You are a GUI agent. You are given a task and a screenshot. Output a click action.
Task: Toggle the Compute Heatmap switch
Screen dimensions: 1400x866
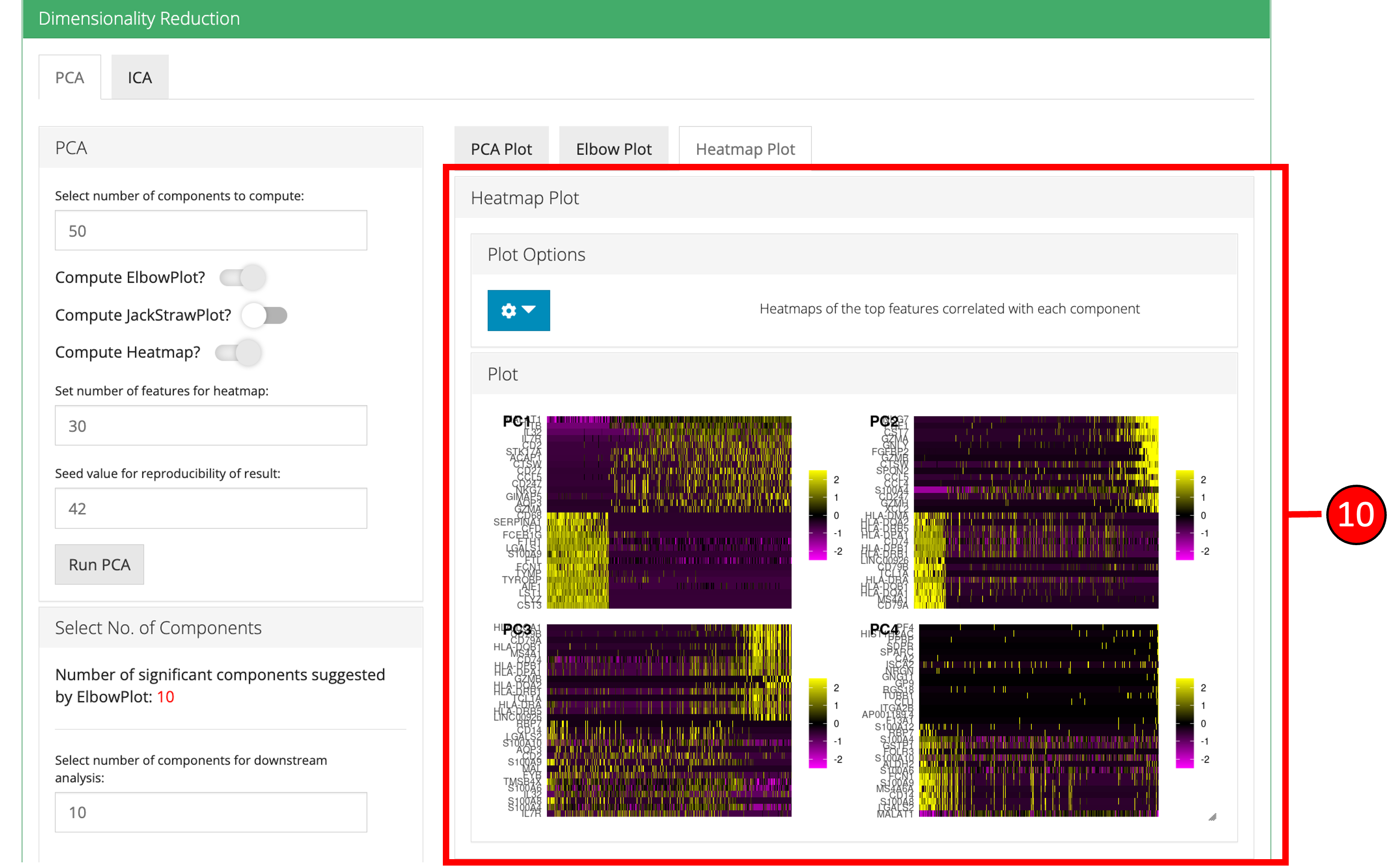click(239, 352)
